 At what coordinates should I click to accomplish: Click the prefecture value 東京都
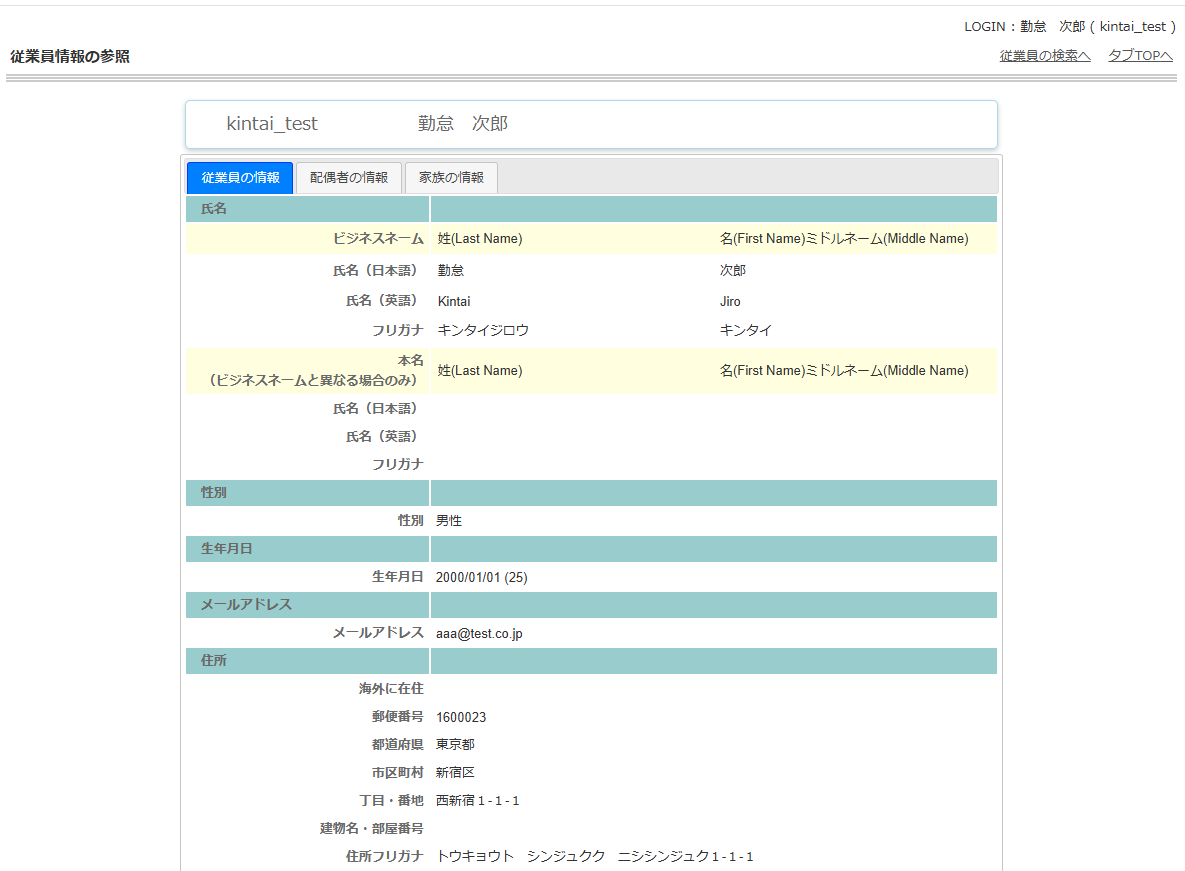(x=455, y=745)
